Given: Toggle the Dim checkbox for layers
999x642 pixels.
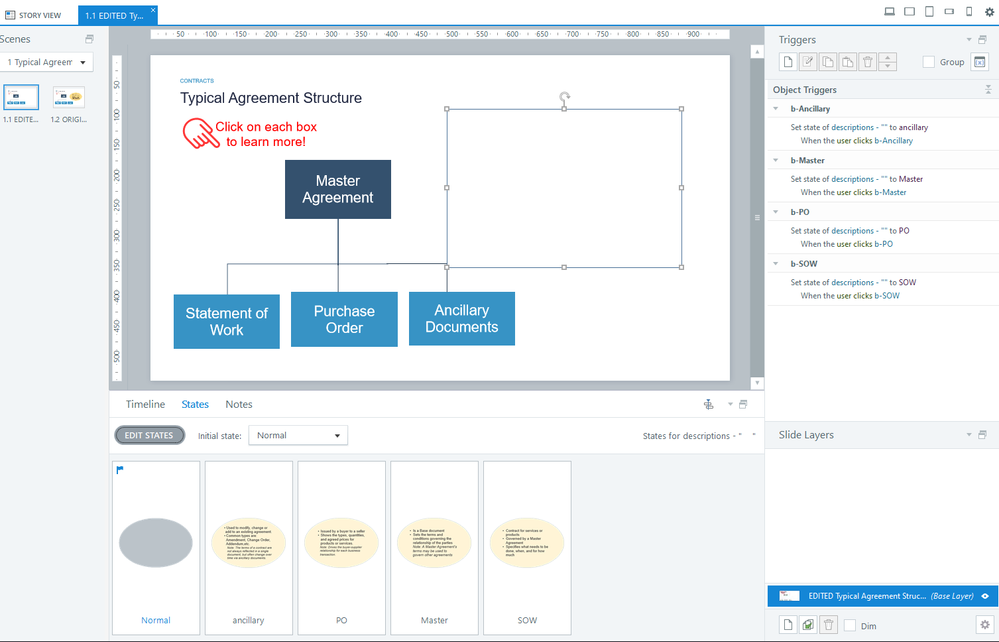Looking at the screenshot, I should pos(850,625).
